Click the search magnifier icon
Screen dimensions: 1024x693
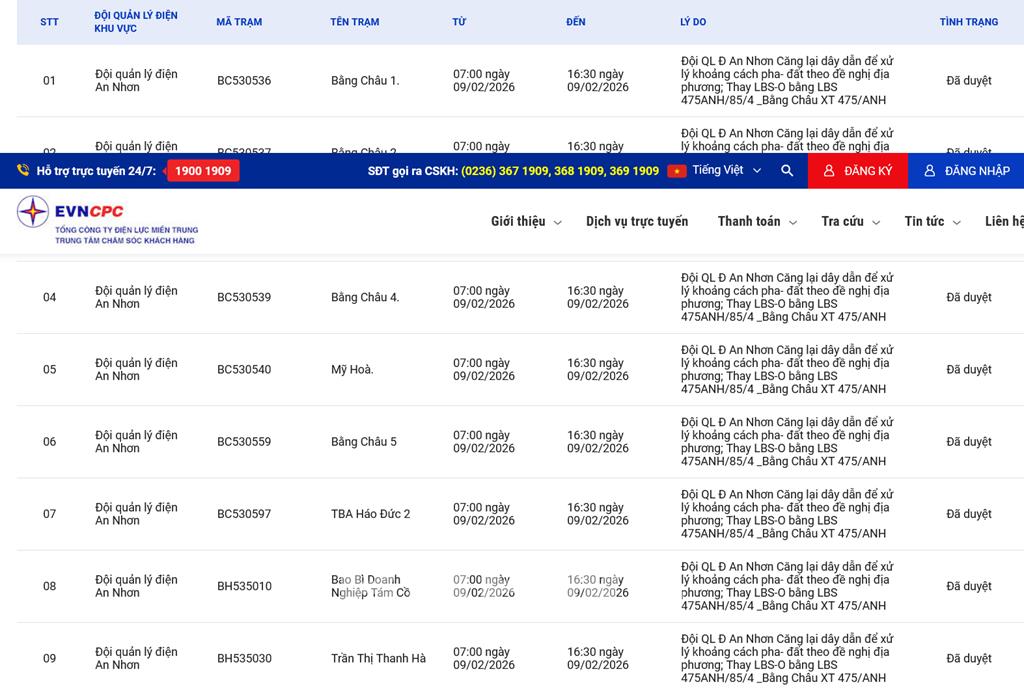787,171
